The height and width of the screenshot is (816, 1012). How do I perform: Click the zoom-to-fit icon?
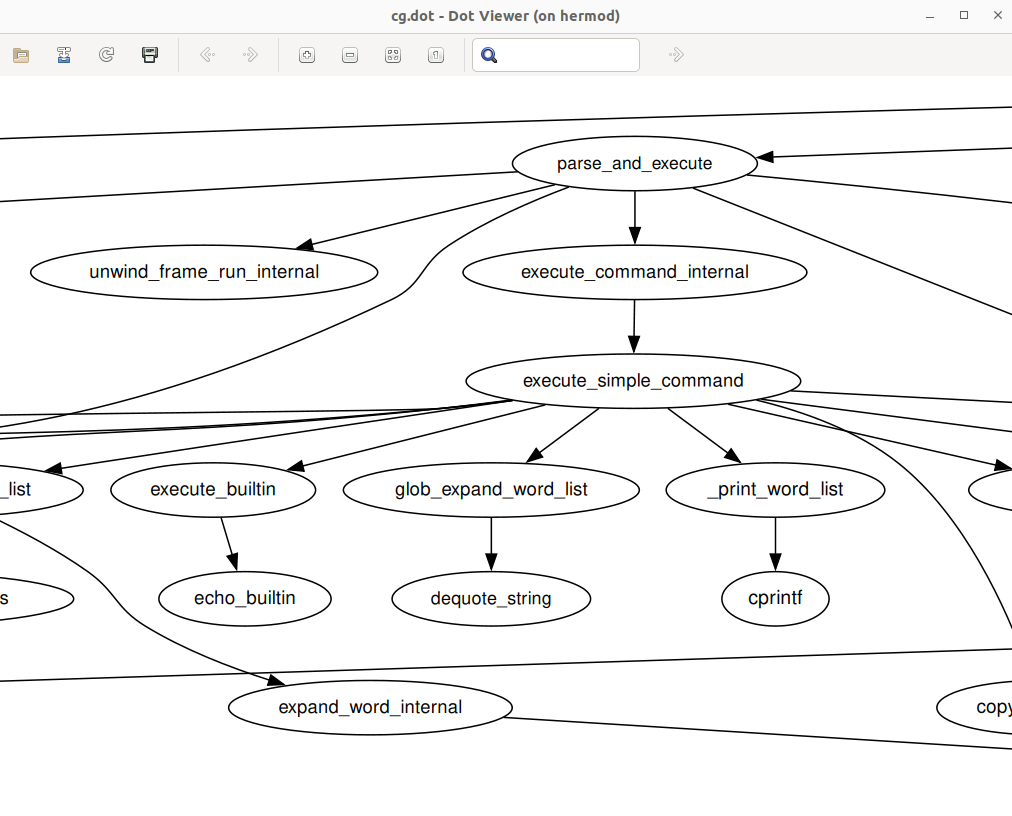[x=393, y=55]
